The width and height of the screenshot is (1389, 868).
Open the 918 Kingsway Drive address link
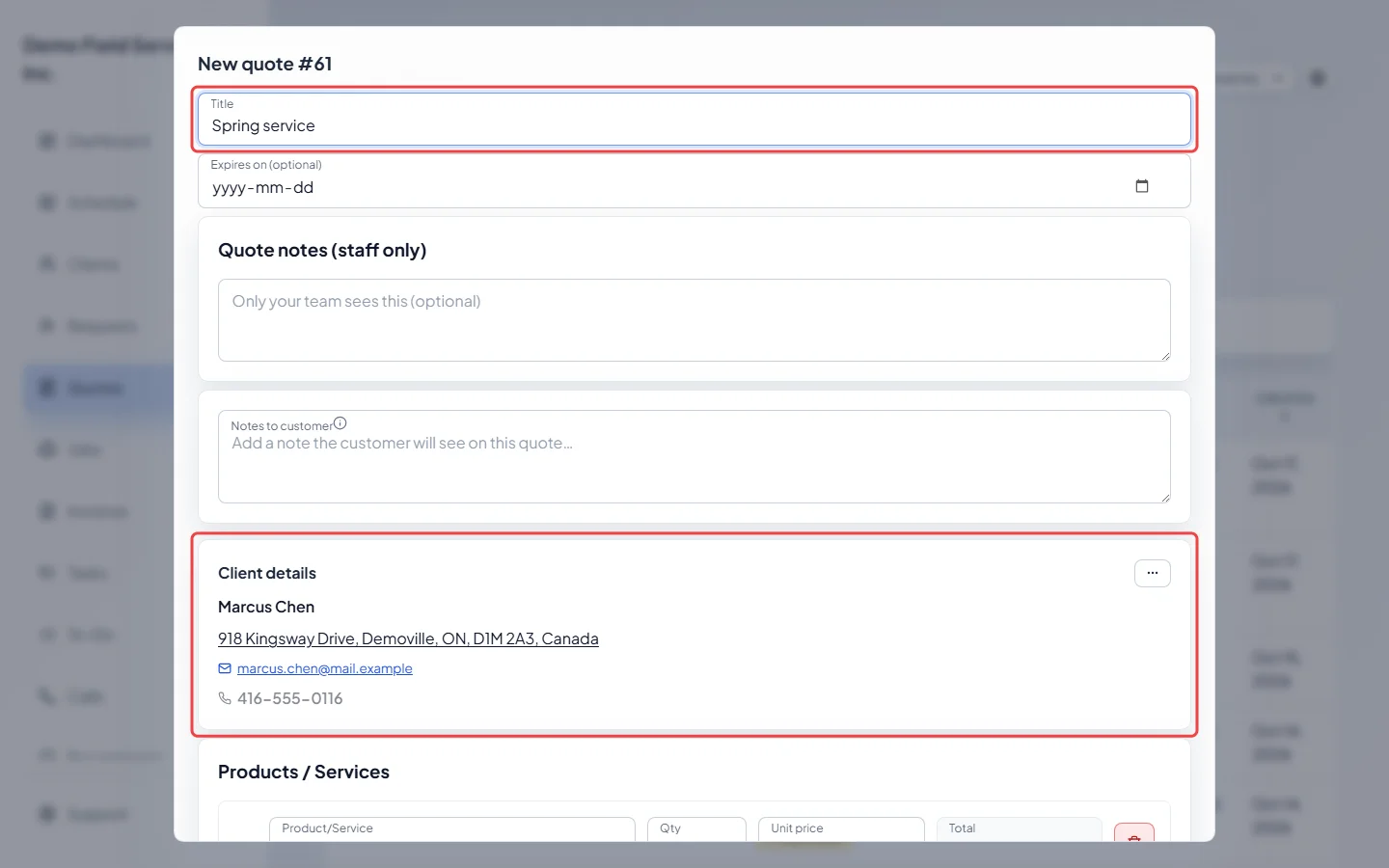408,638
